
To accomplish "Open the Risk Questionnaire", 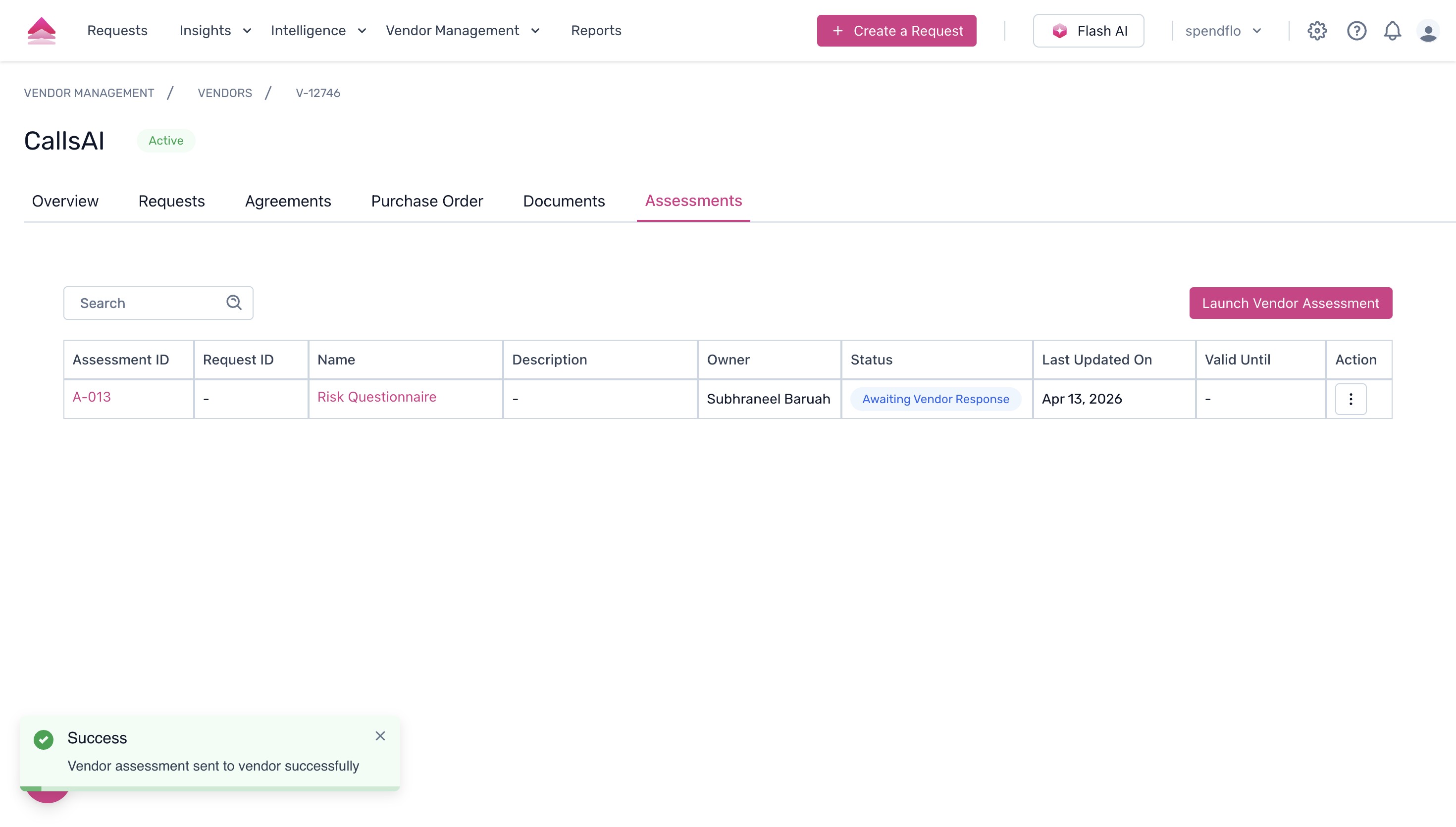I will point(376,397).
